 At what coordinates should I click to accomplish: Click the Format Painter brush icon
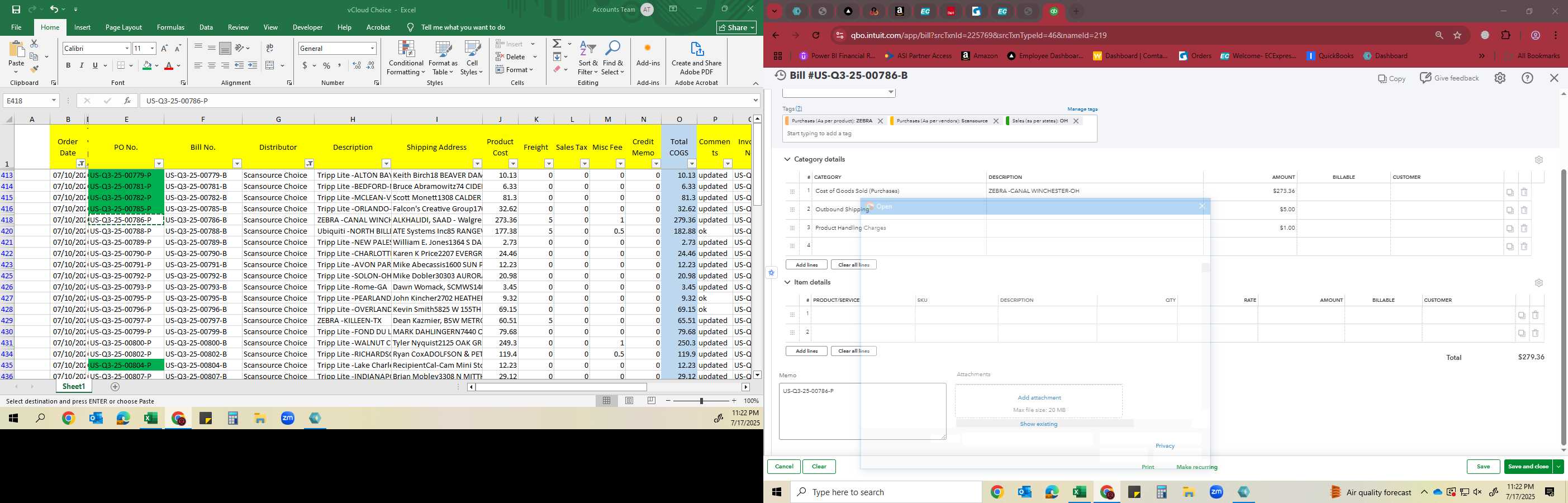34,69
